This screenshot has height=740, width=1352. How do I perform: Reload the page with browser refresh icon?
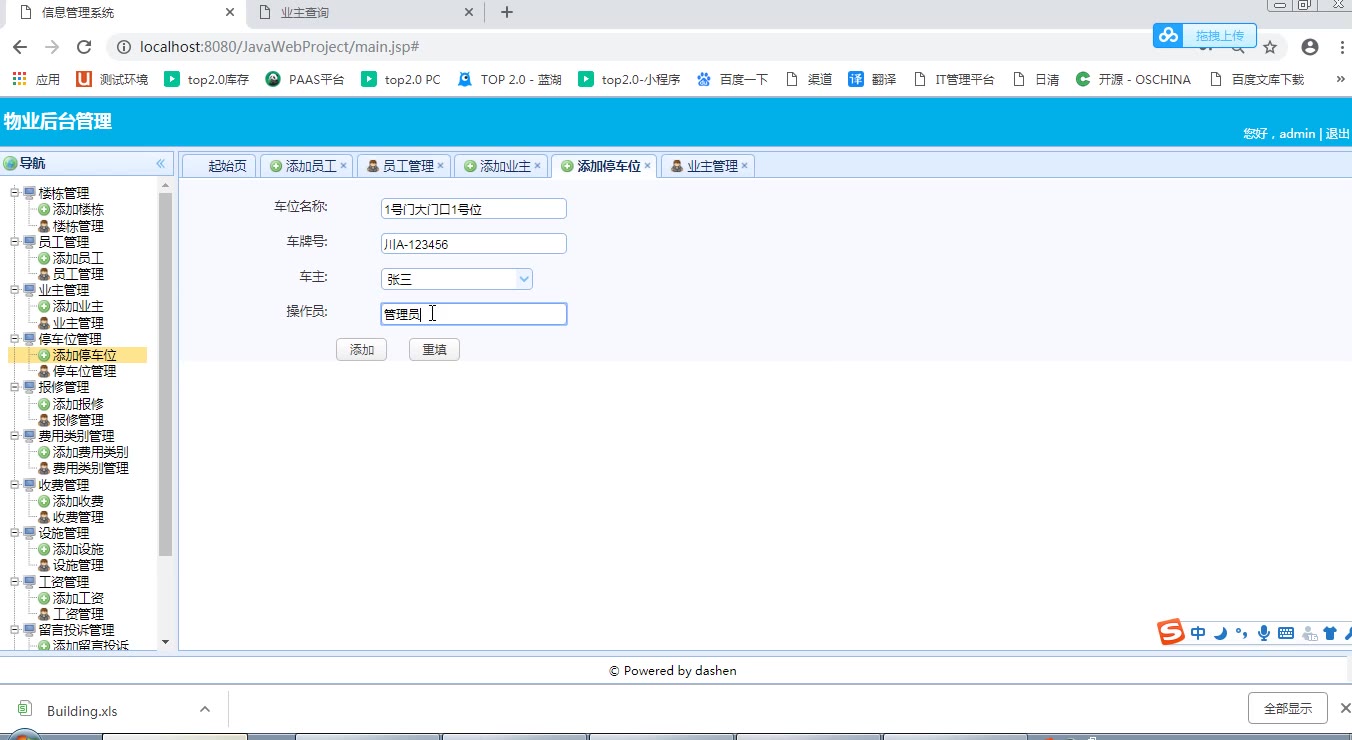(x=84, y=47)
